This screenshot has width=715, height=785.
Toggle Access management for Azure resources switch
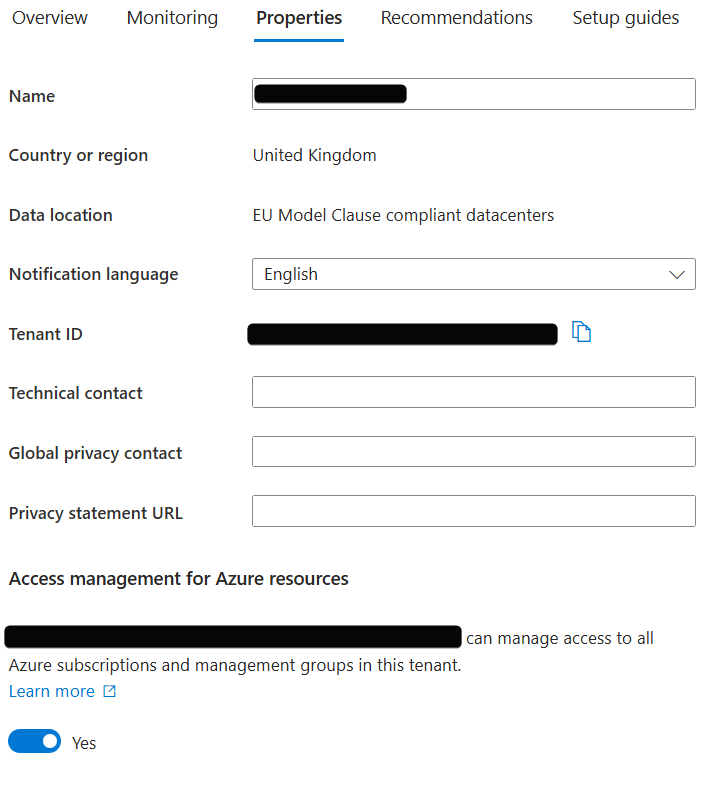[x=34, y=742]
